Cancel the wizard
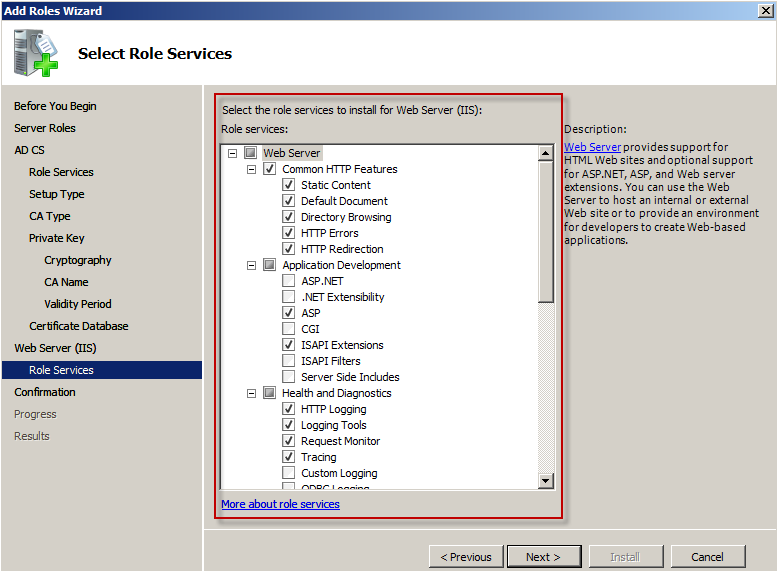Image resolution: width=777 pixels, height=571 pixels. 707,557
